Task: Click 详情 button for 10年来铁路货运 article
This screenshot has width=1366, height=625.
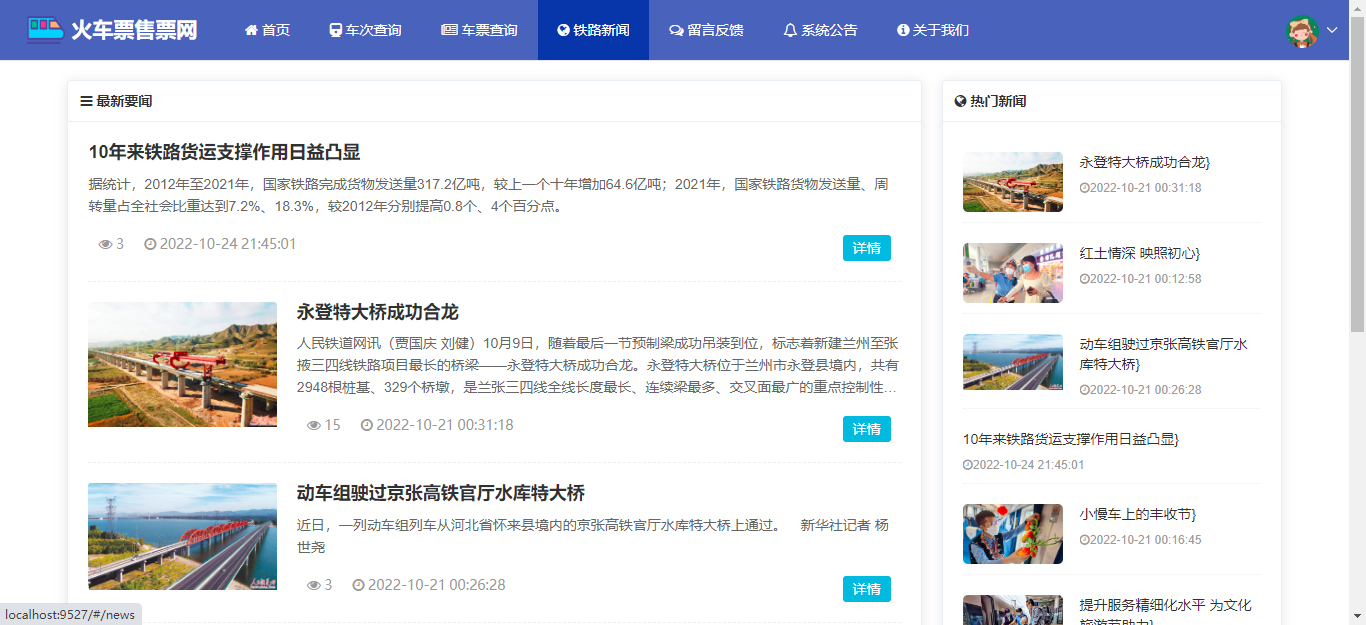Action: click(866, 248)
